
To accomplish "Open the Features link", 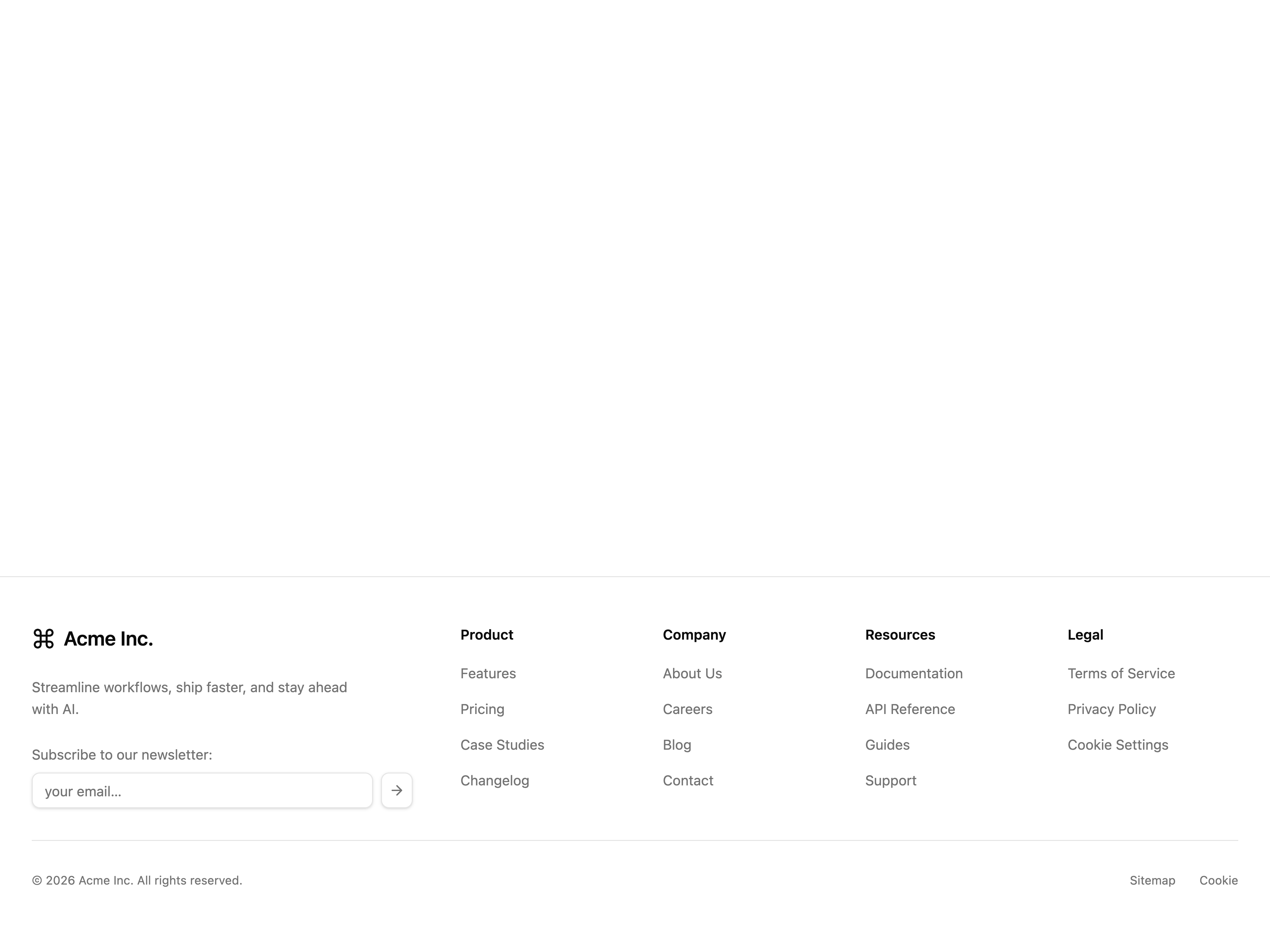I will [x=488, y=674].
